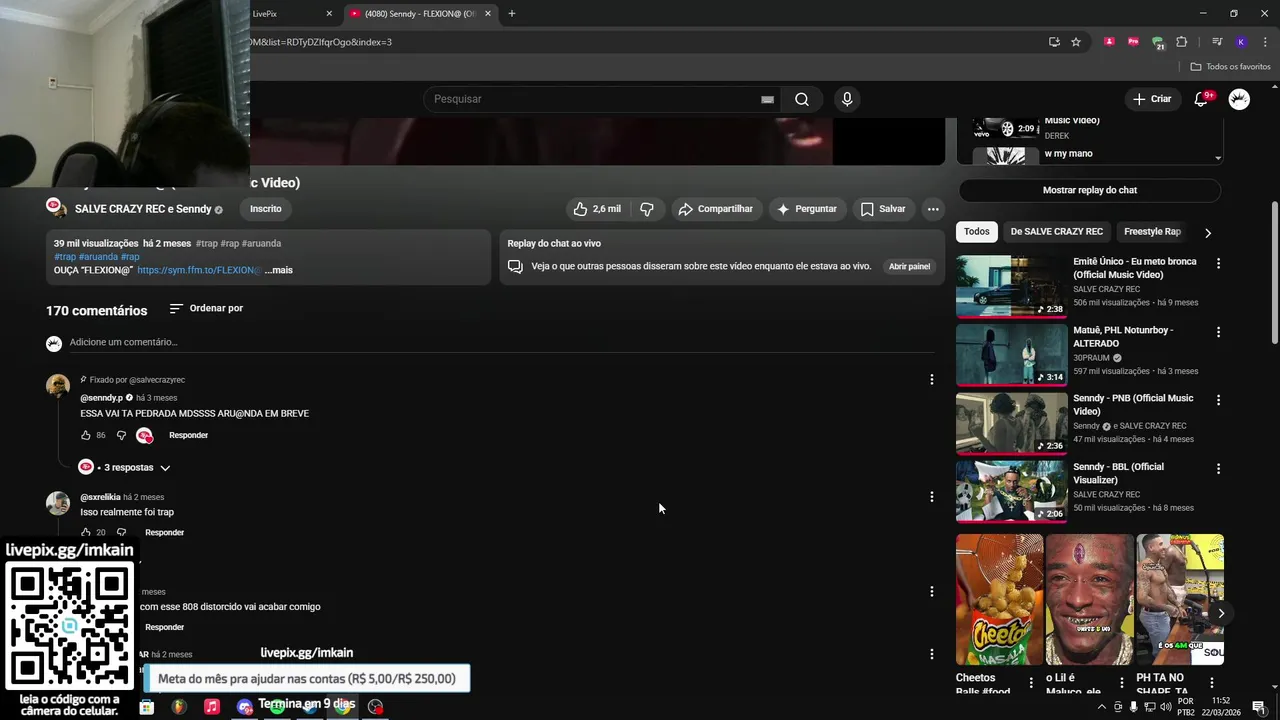Open YouTube account avatar menu
This screenshot has width=1280, height=720.
point(1239,99)
